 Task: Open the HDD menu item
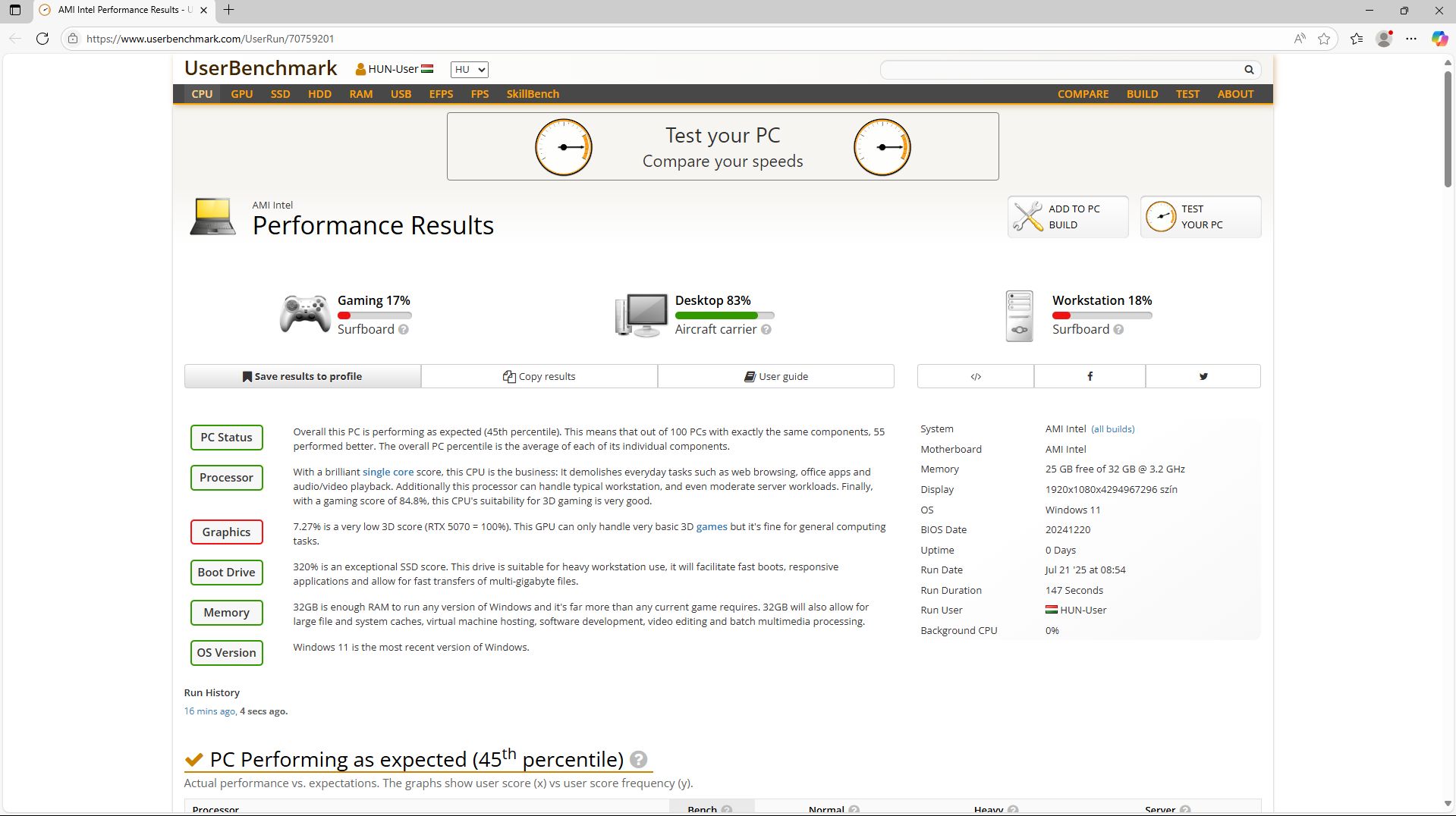pyautogui.click(x=319, y=94)
